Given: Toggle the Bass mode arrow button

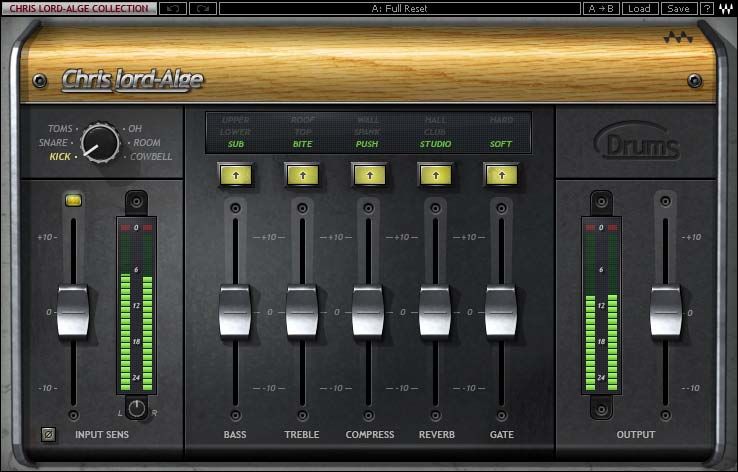Looking at the screenshot, I should pos(236,176).
